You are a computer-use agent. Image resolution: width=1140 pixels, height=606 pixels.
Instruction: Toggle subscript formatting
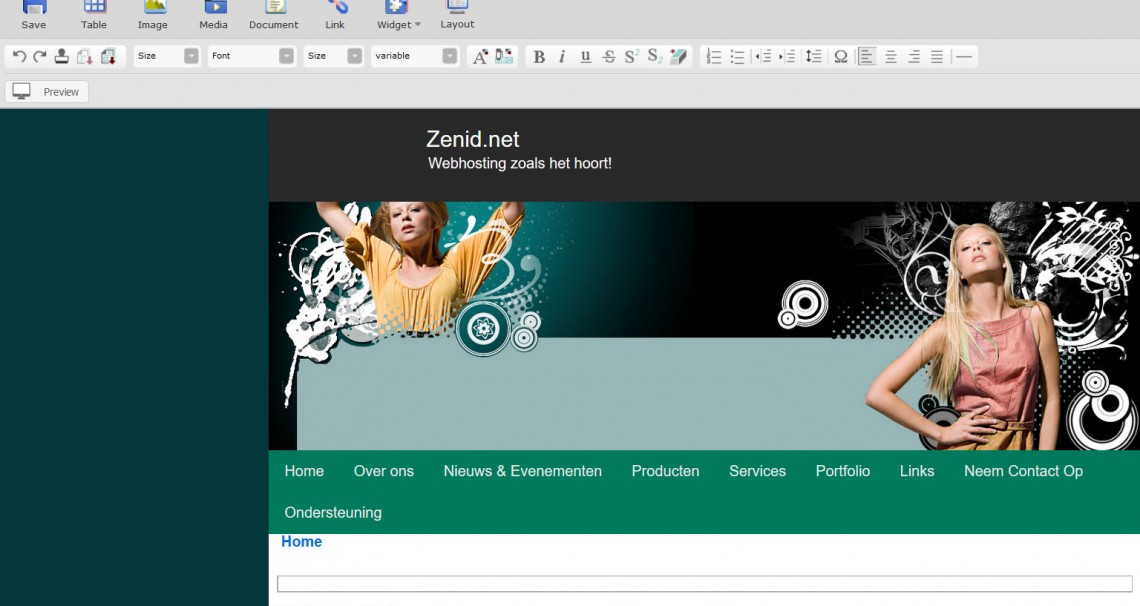[x=654, y=57]
